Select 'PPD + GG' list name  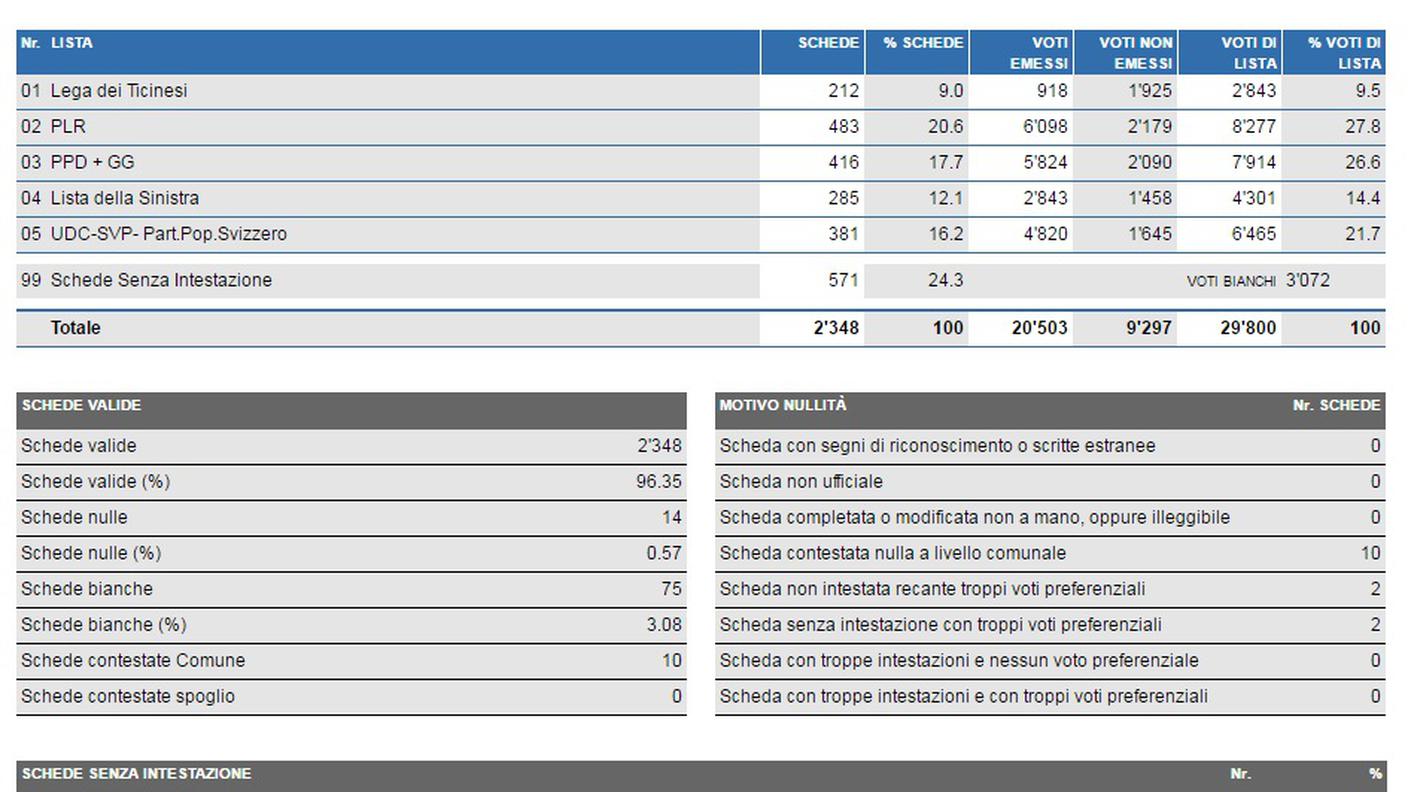click(x=92, y=163)
